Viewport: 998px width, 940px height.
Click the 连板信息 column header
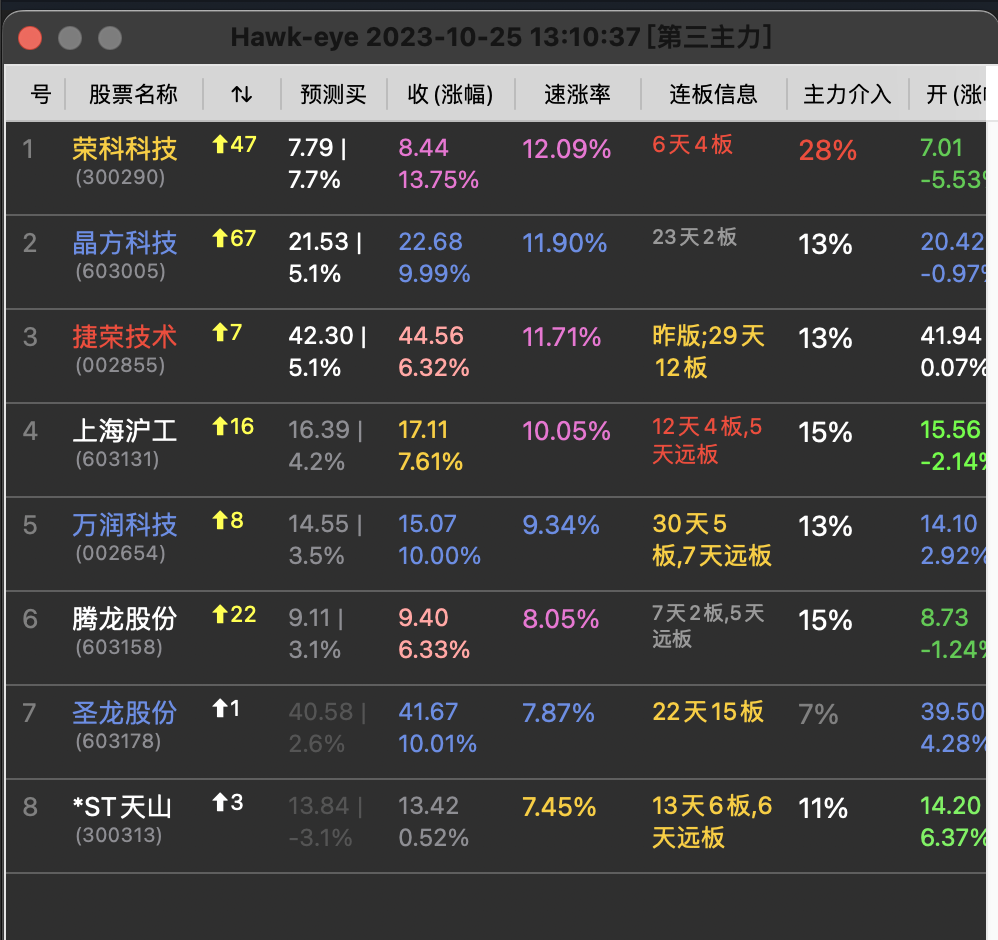(x=713, y=95)
